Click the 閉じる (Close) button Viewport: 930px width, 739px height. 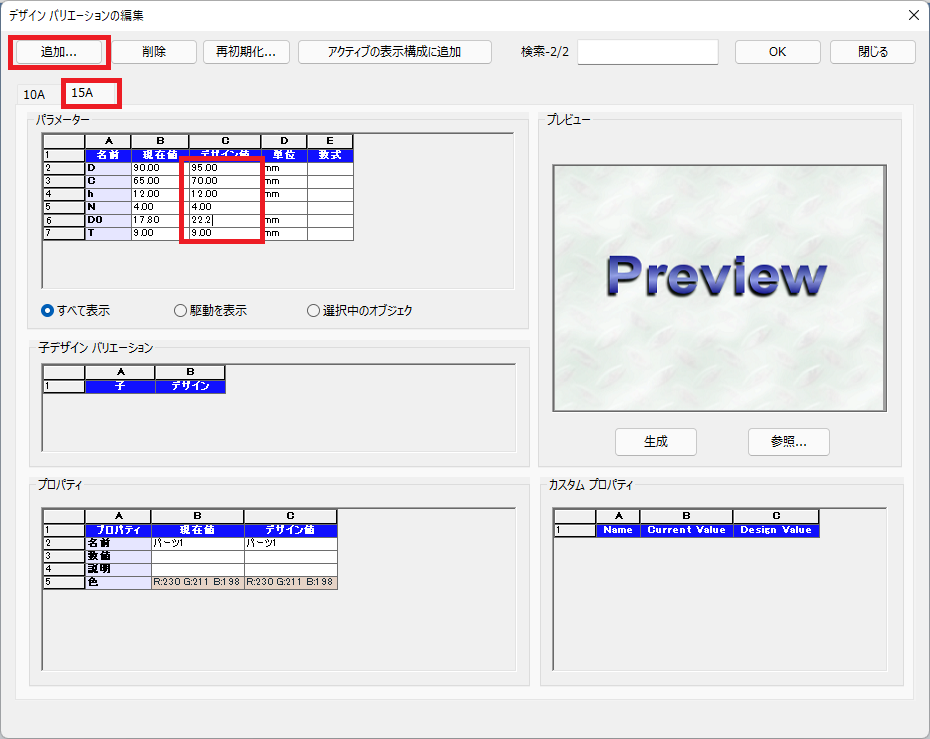(x=872, y=52)
